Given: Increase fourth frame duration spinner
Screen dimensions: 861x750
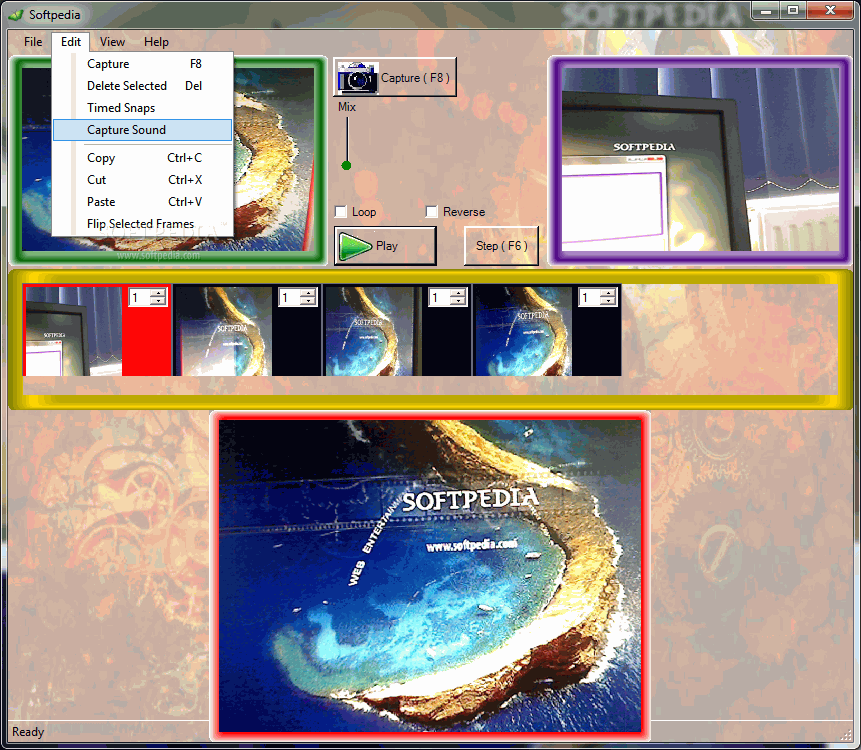Looking at the screenshot, I should coord(608,294).
